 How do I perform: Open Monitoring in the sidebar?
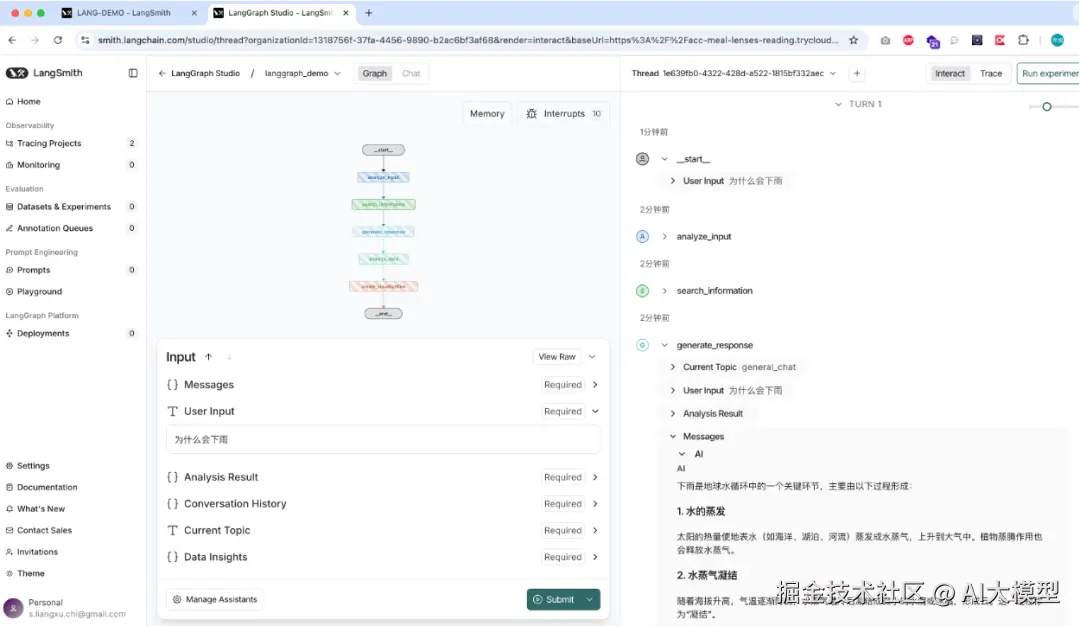tap(39, 165)
